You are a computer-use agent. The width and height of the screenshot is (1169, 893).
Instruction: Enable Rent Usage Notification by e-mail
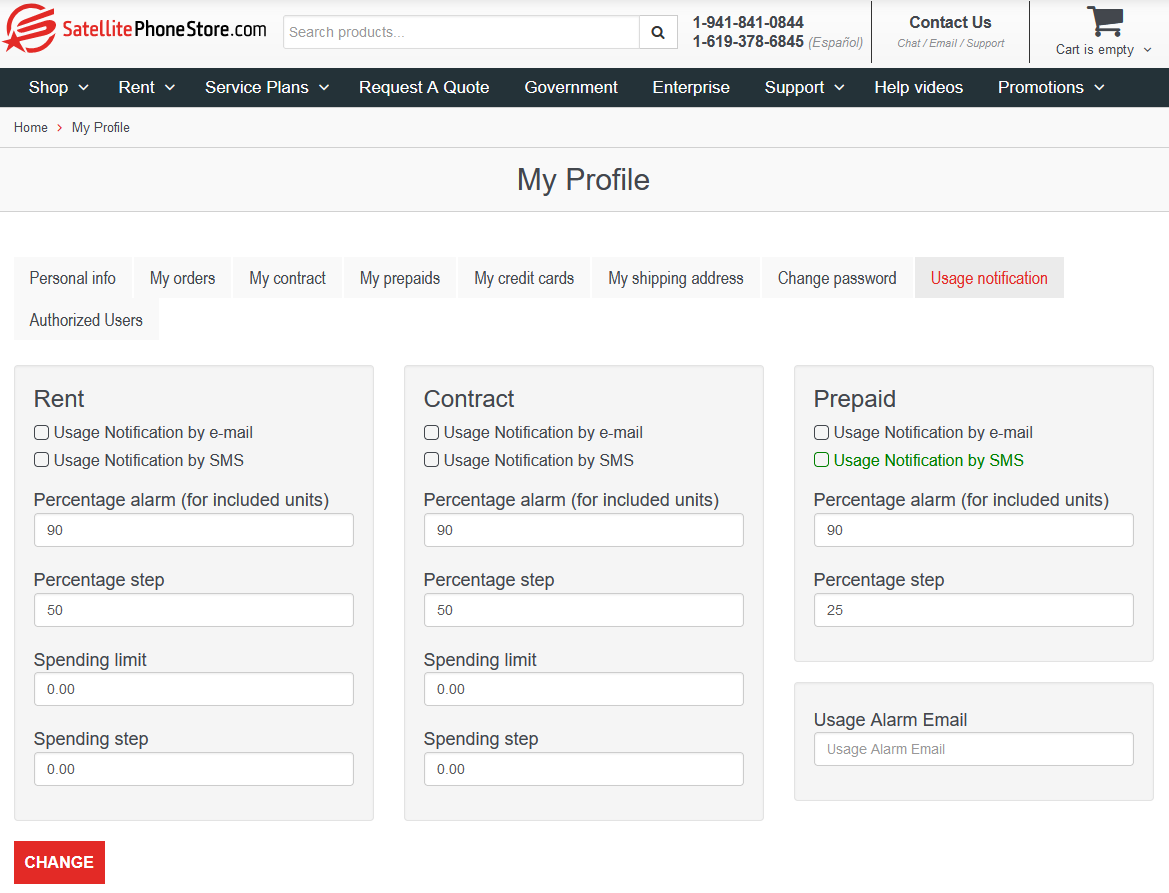click(42, 432)
